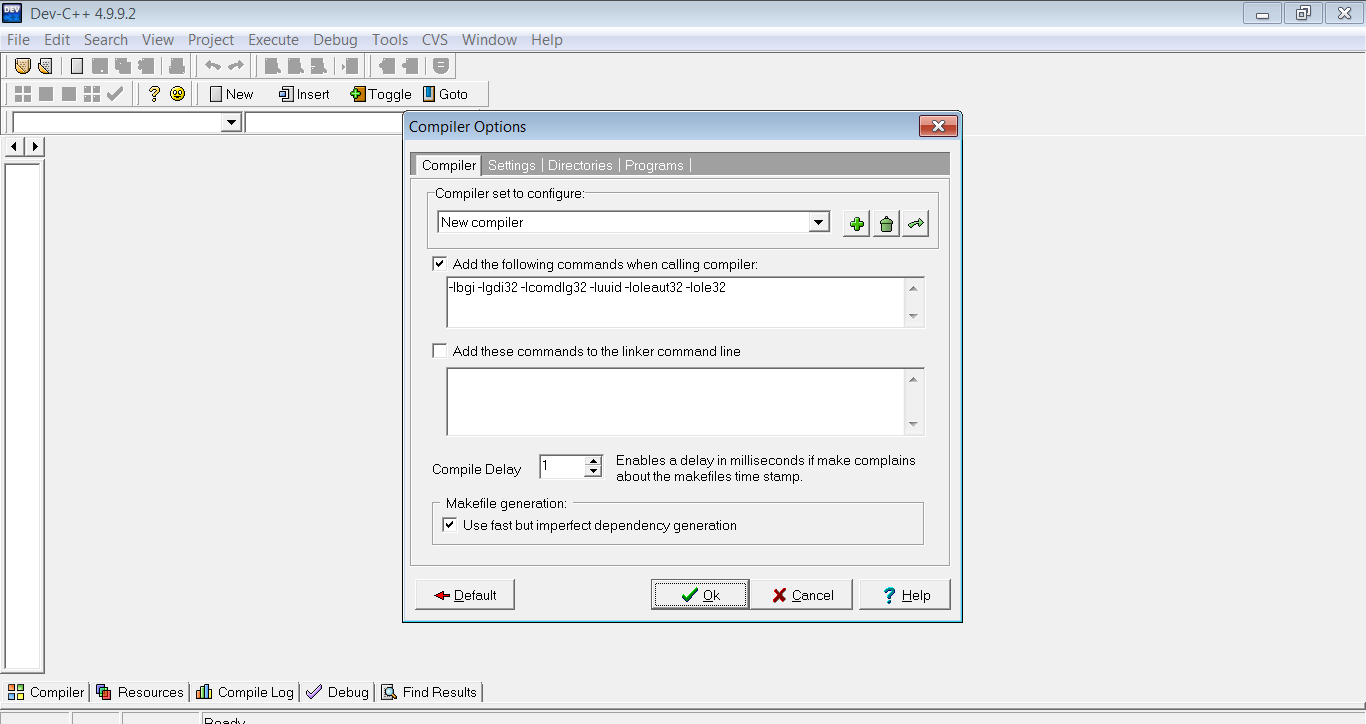Open the Tools menu
Image resolution: width=1366 pixels, height=724 pixels.
point(390,40)
